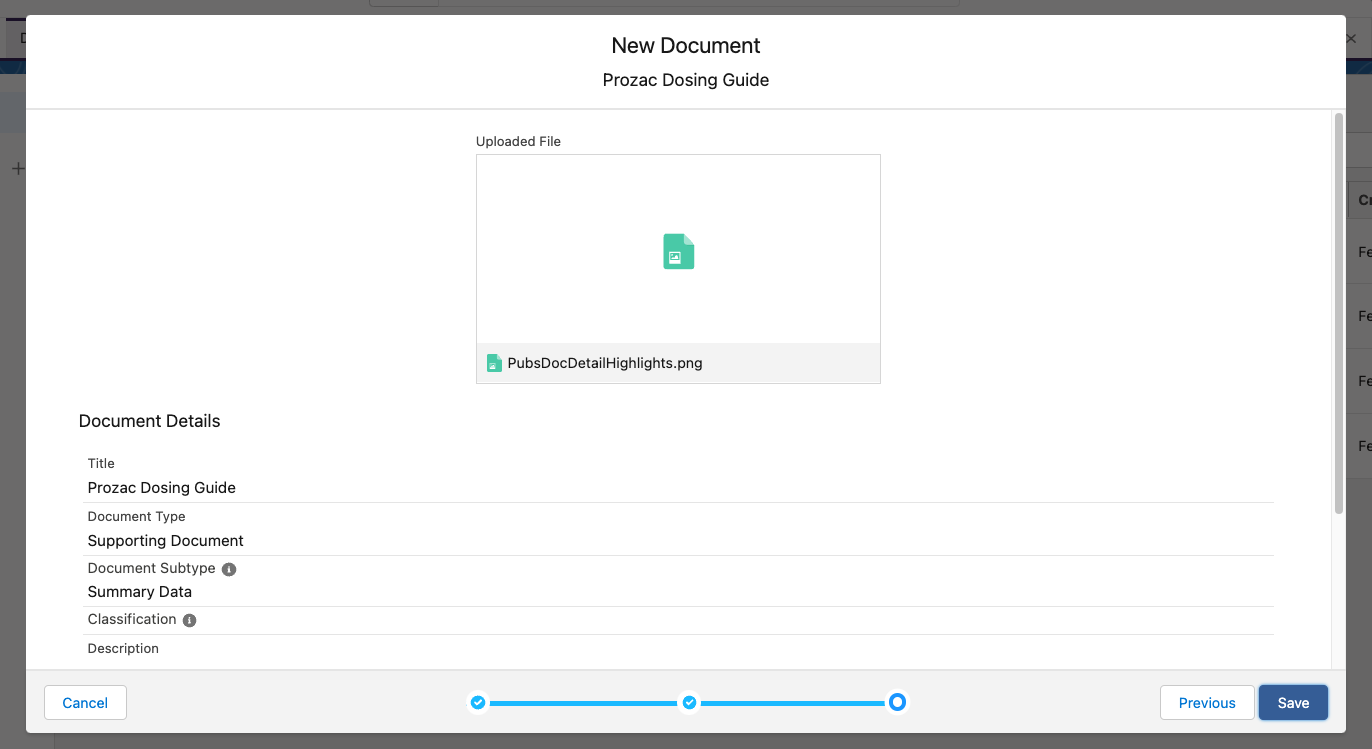Click the Classification info icon
Screen dimensions: 1372x749
(x=190, y=620)
